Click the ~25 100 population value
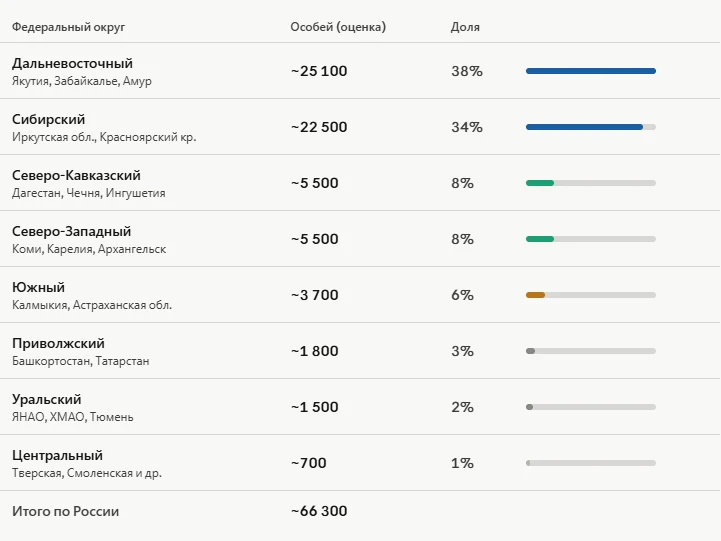Viewport: 721px width, 541px height. pyautogui.click(x=319, y=71)
